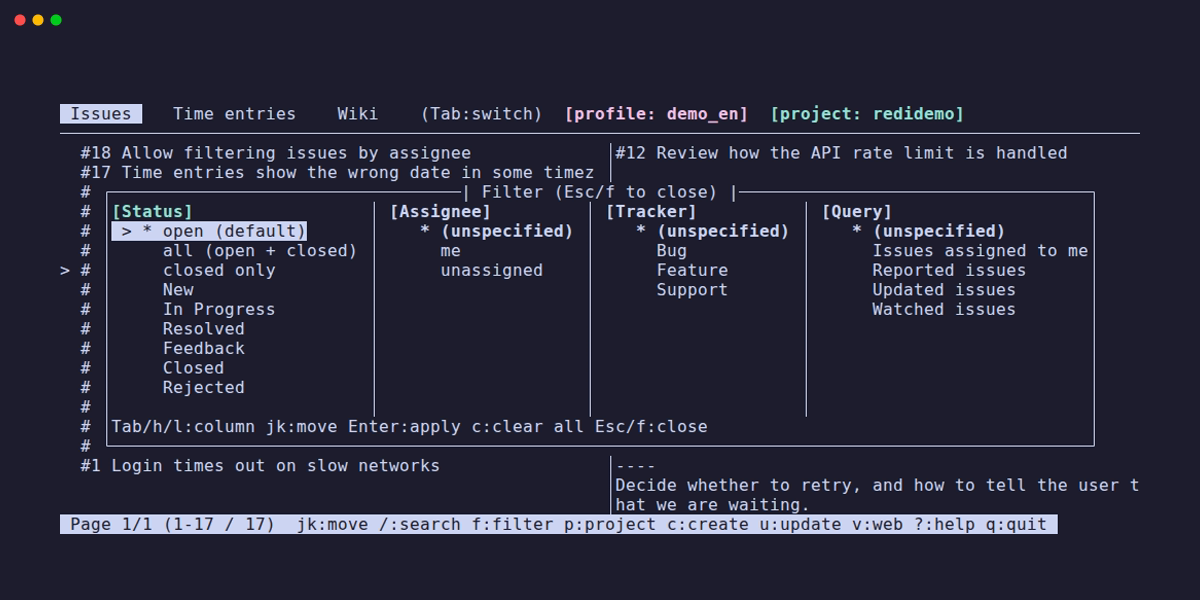Click the [Query] column header

coord(857,212)
